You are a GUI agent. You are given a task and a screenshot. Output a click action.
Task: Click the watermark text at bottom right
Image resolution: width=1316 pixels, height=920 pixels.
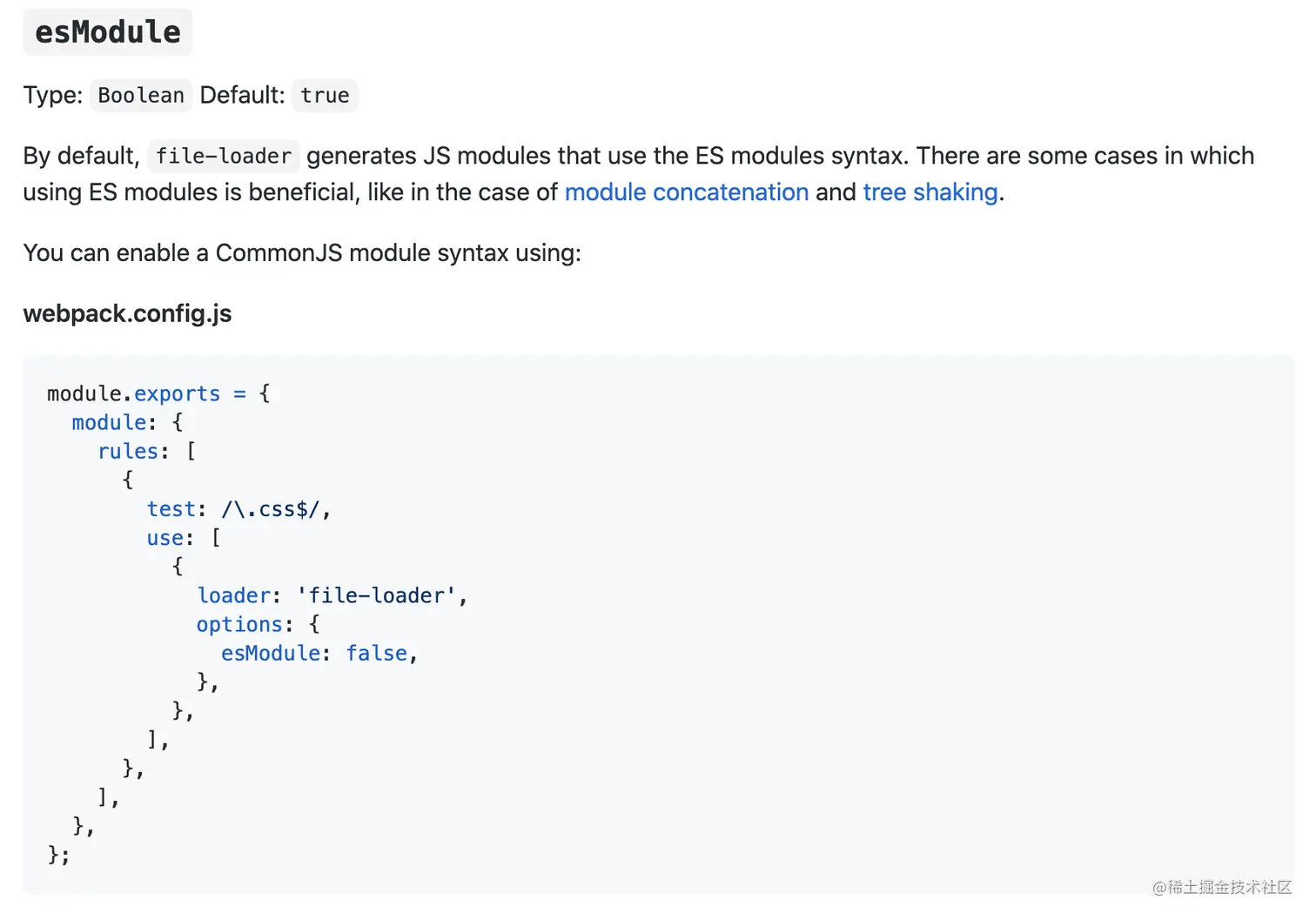tap(1222, 887)
